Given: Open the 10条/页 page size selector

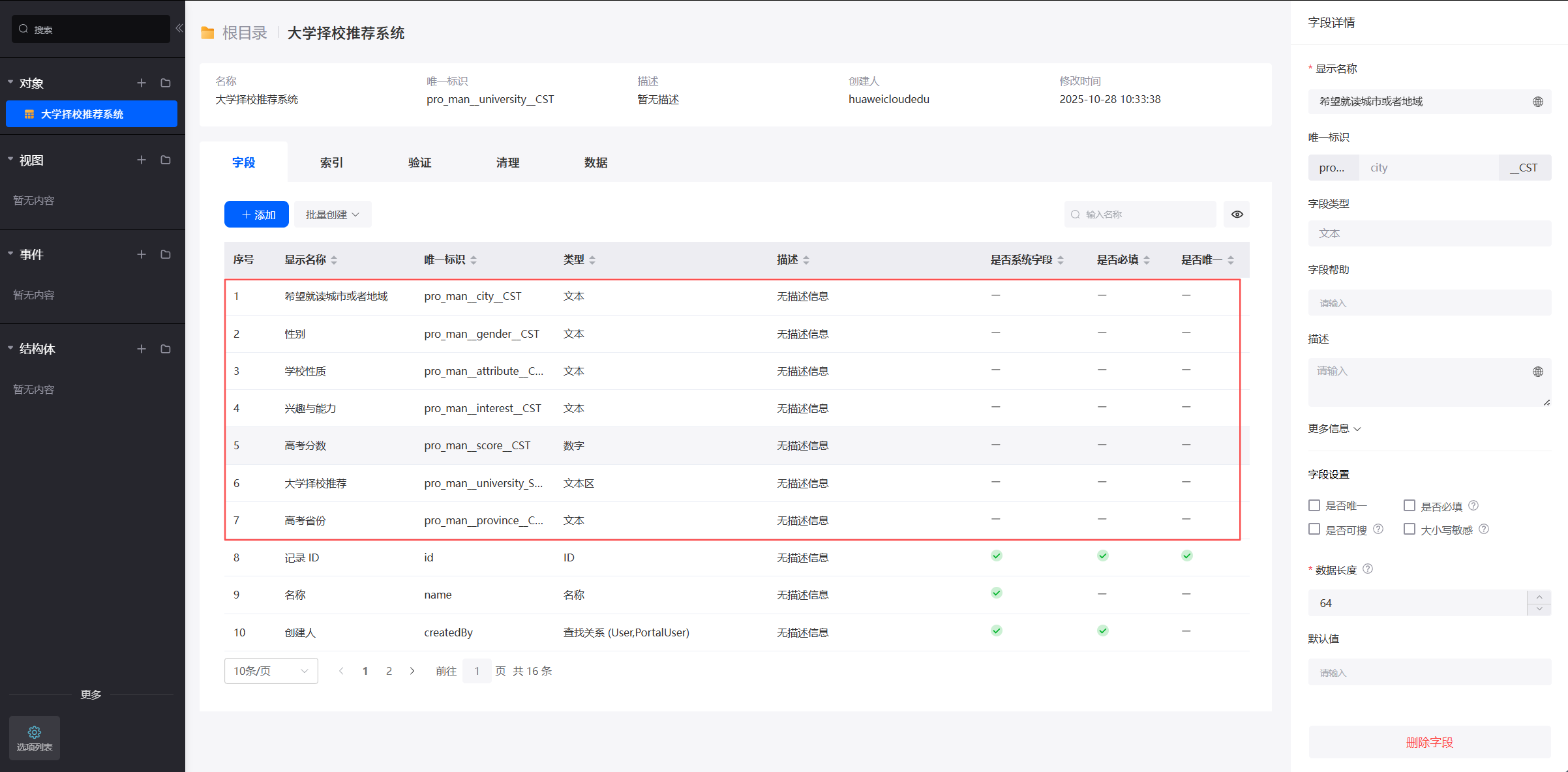Looking at the screenshot, I should tap(271, 671).
